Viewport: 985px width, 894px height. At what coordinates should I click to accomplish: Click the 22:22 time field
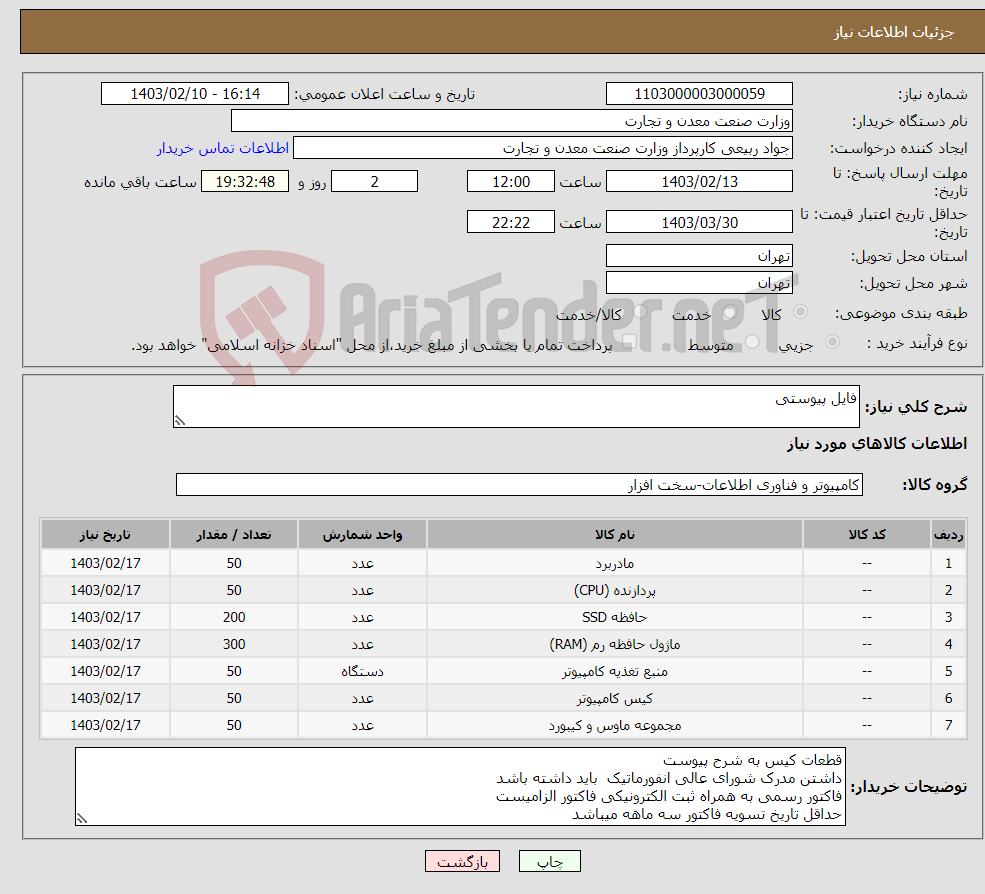coord(511,222)
